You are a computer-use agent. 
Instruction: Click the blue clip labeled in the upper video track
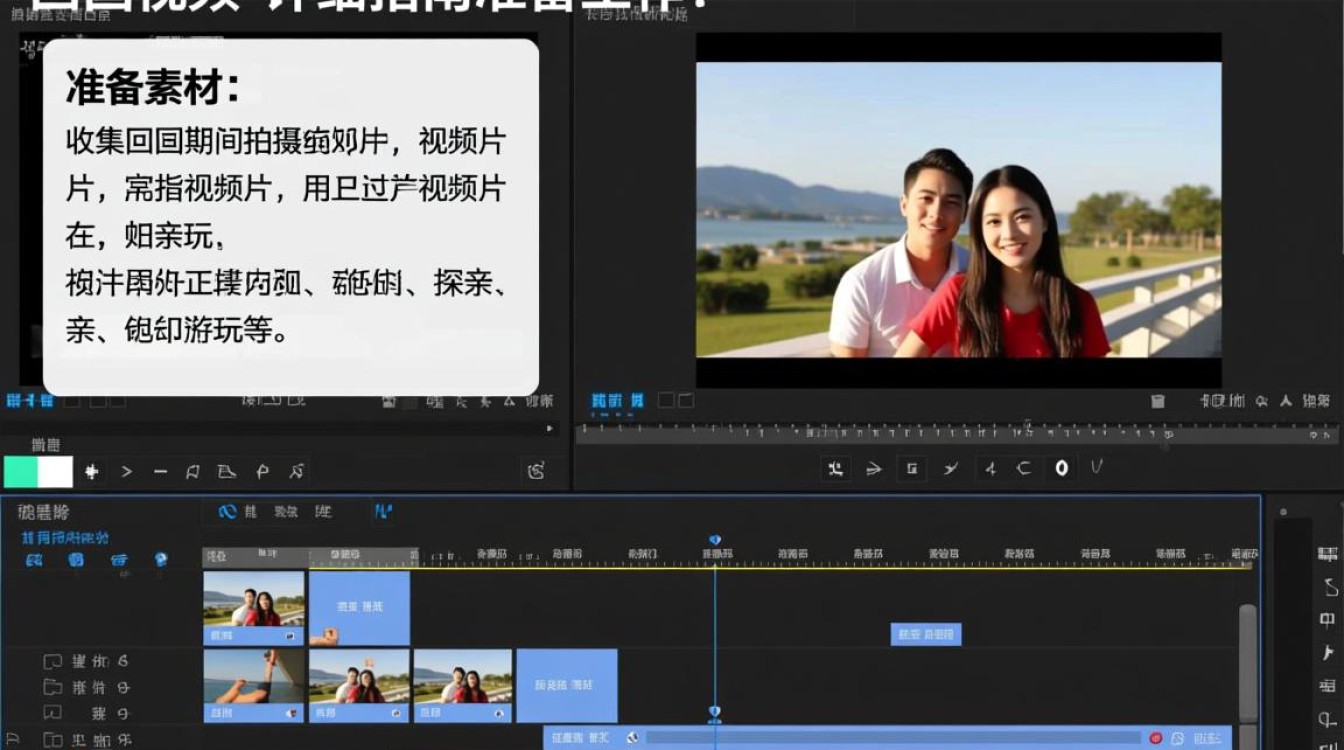(360, 605)
